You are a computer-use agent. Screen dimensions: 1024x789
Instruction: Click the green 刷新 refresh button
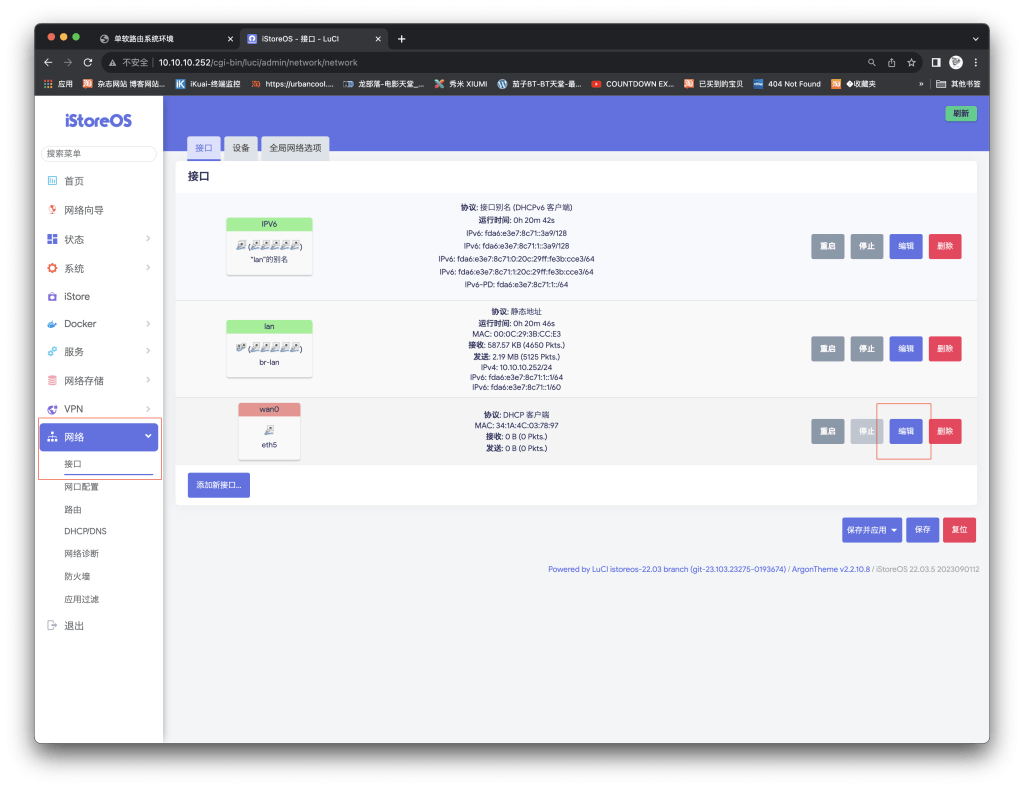[x=960, y=114]
